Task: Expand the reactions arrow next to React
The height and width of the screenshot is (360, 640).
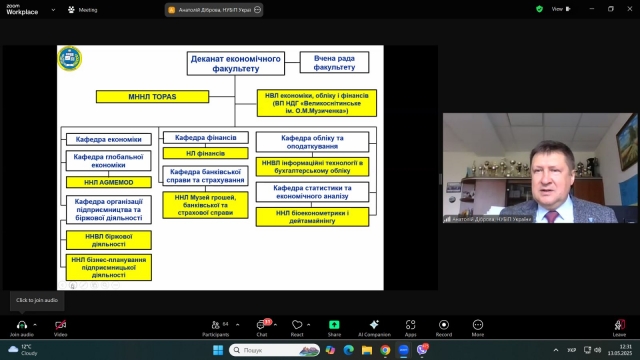Action: (x=309, y=325)
